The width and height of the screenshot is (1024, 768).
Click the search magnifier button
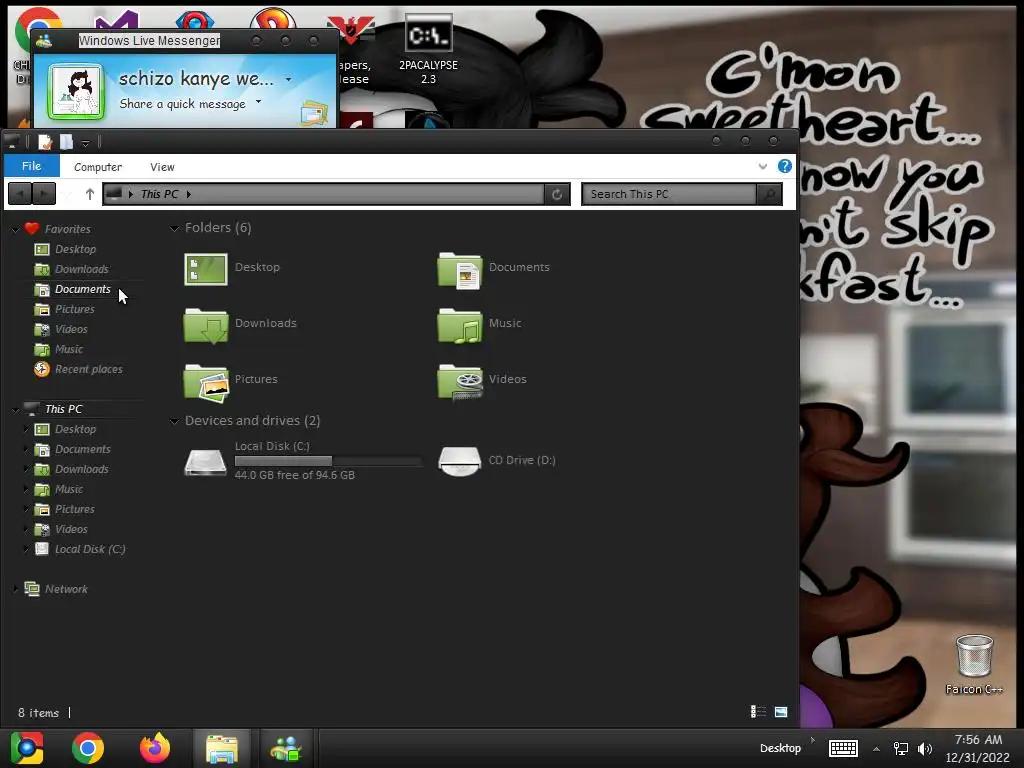pyautogui.click(x=769, y=194)
